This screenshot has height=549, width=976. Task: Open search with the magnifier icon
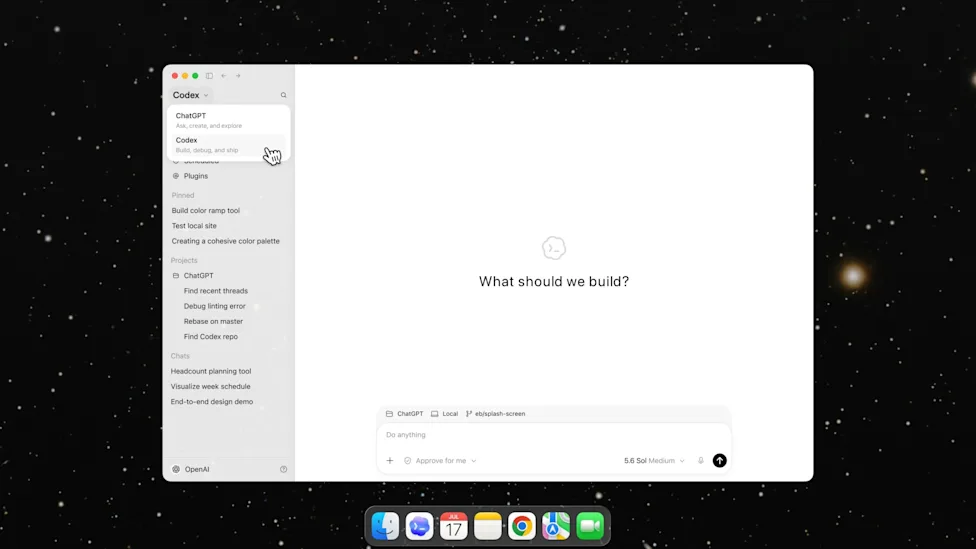point(283,95)
